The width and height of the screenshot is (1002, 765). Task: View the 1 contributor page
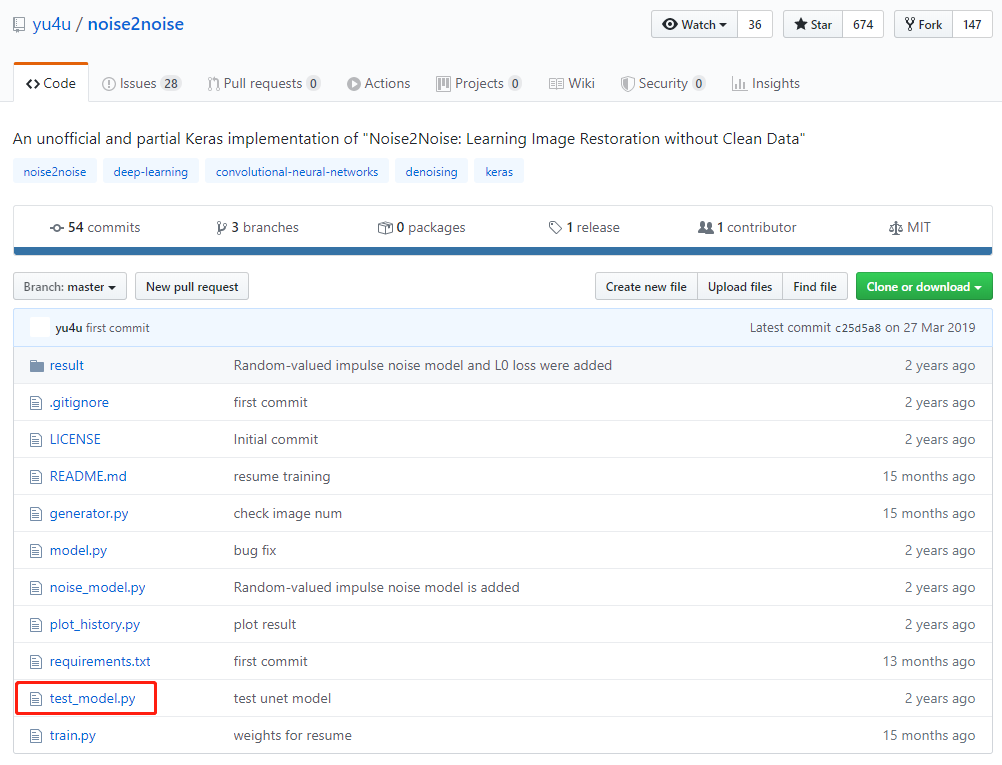747,228
